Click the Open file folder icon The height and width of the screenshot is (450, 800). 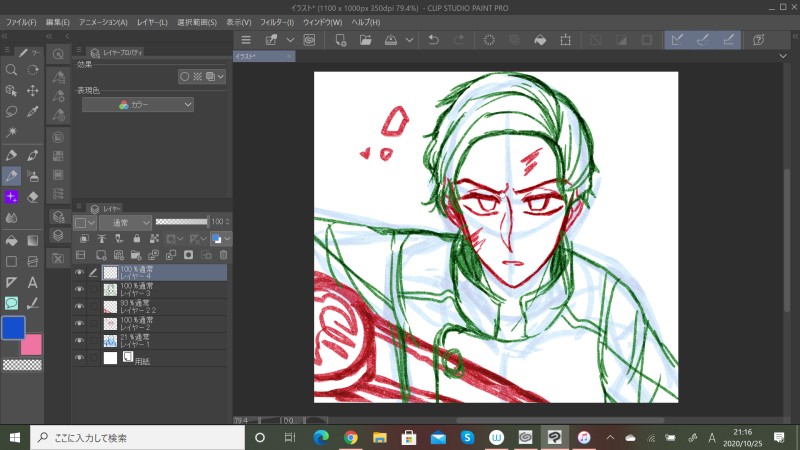click(x=366, y=40)
